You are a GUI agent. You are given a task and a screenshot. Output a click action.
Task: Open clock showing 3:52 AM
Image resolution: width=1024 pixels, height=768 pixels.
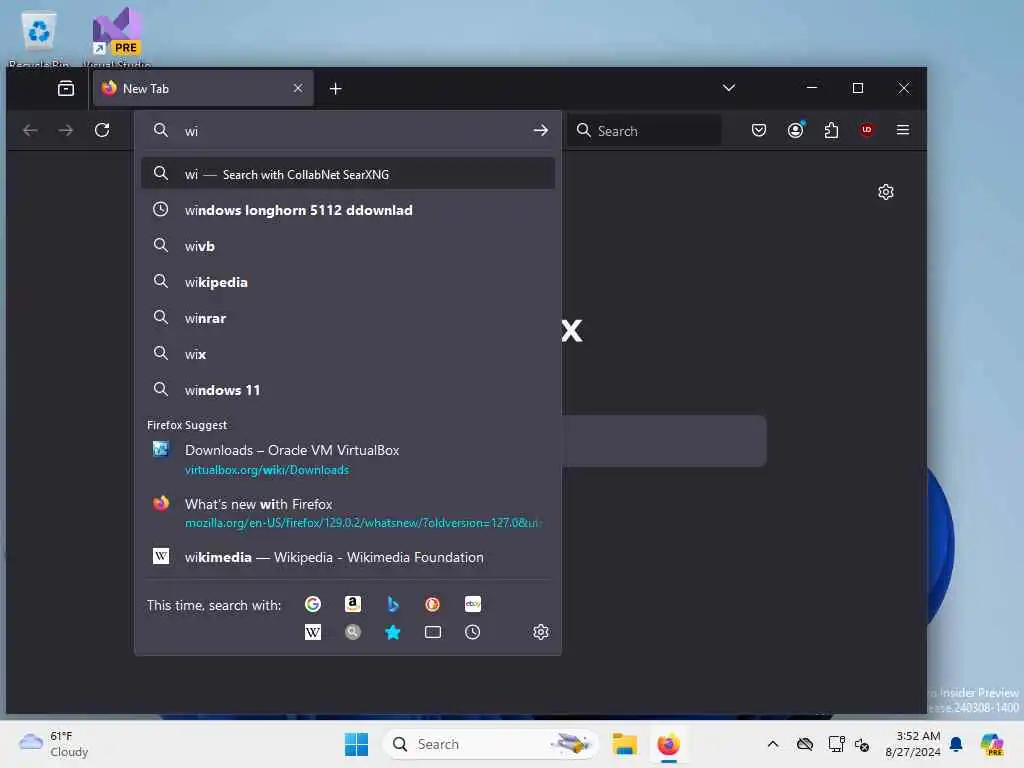913,744
